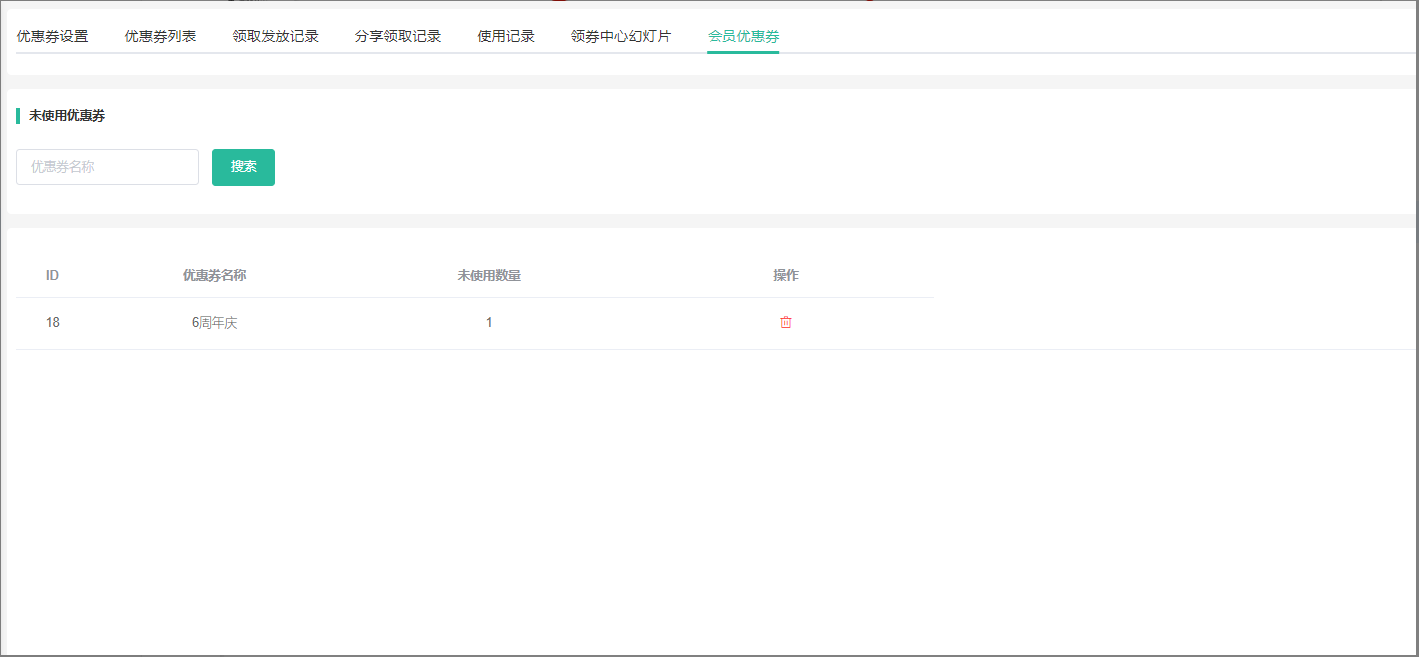
Task: Select the ID cell showing 18
Action: click(52, 322)
